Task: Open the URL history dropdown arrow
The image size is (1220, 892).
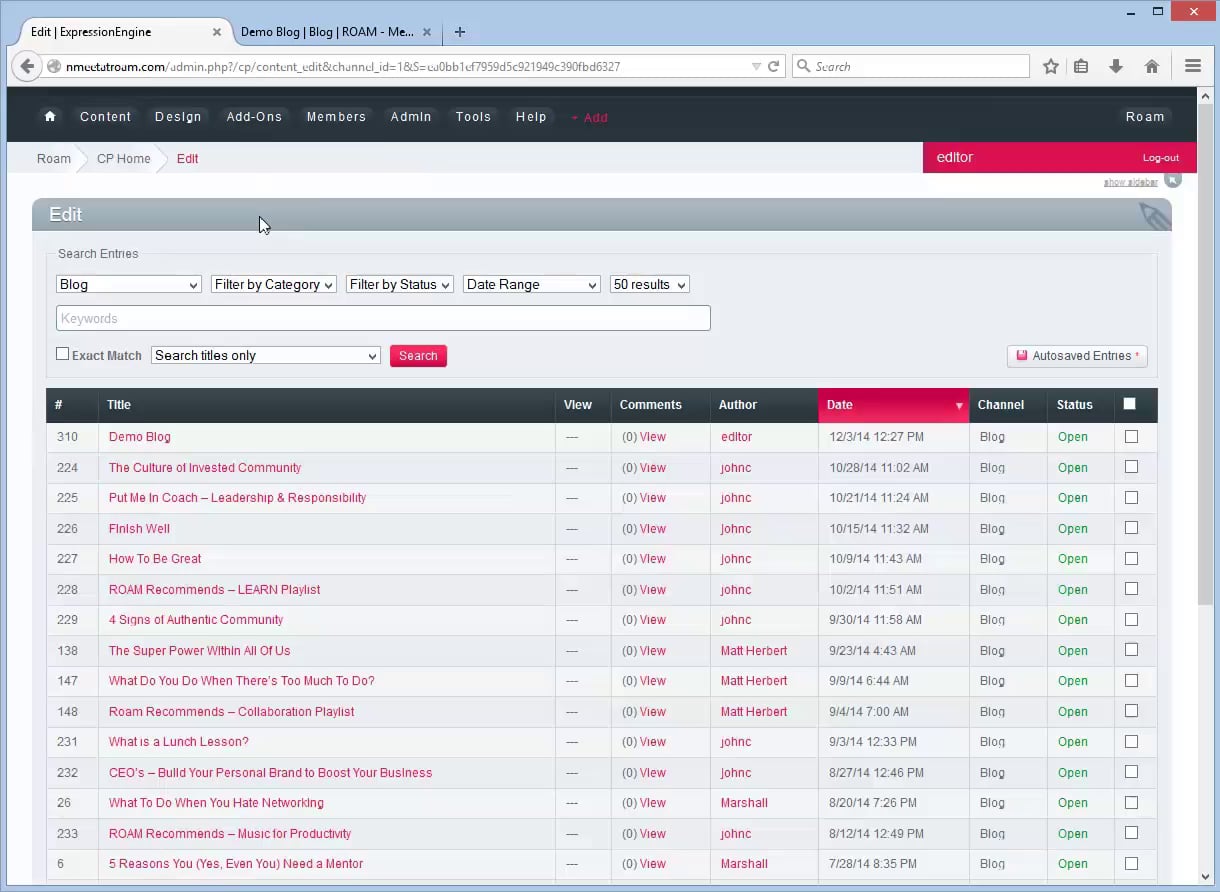Action: (x=756, y=67)
